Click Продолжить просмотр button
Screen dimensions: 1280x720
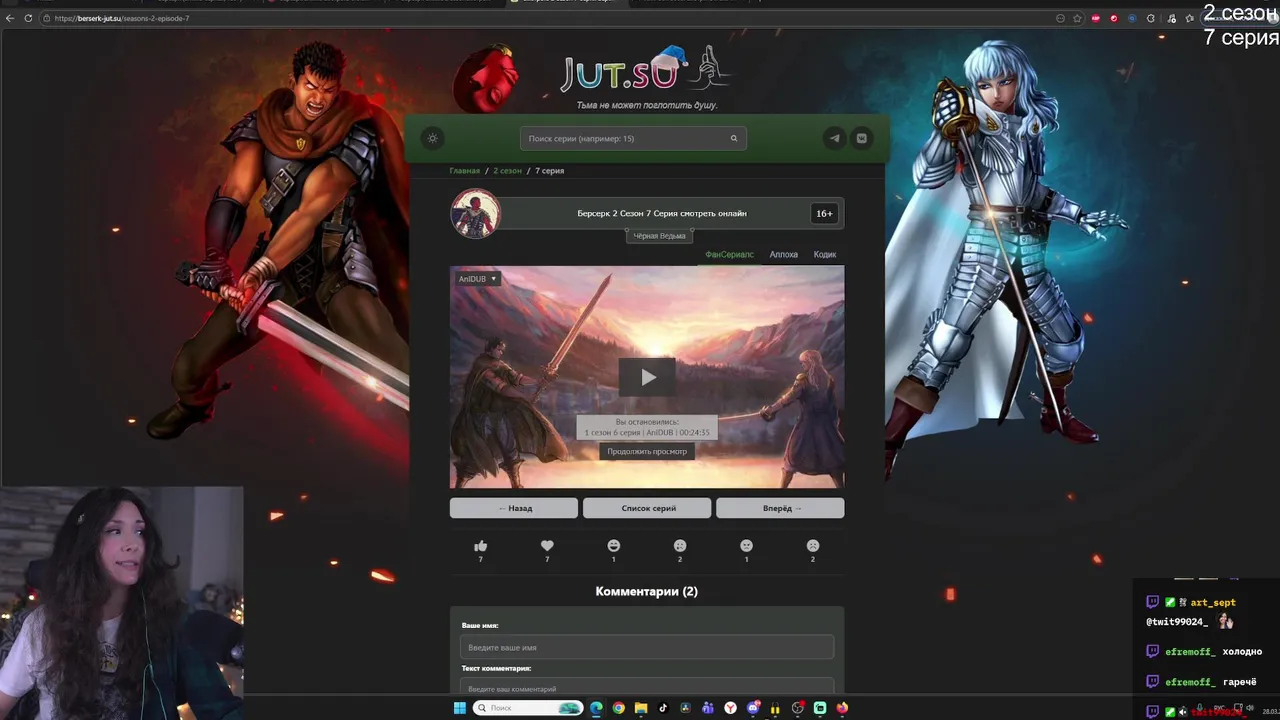(x=647, y=451)
